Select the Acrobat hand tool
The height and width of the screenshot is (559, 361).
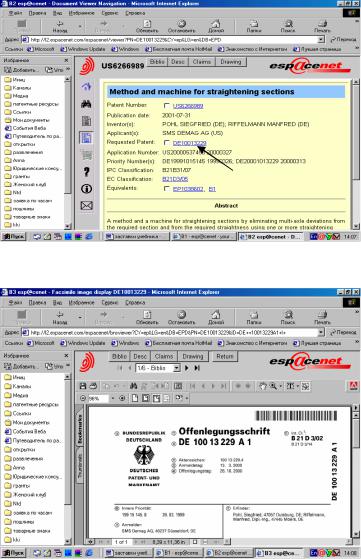263,386
